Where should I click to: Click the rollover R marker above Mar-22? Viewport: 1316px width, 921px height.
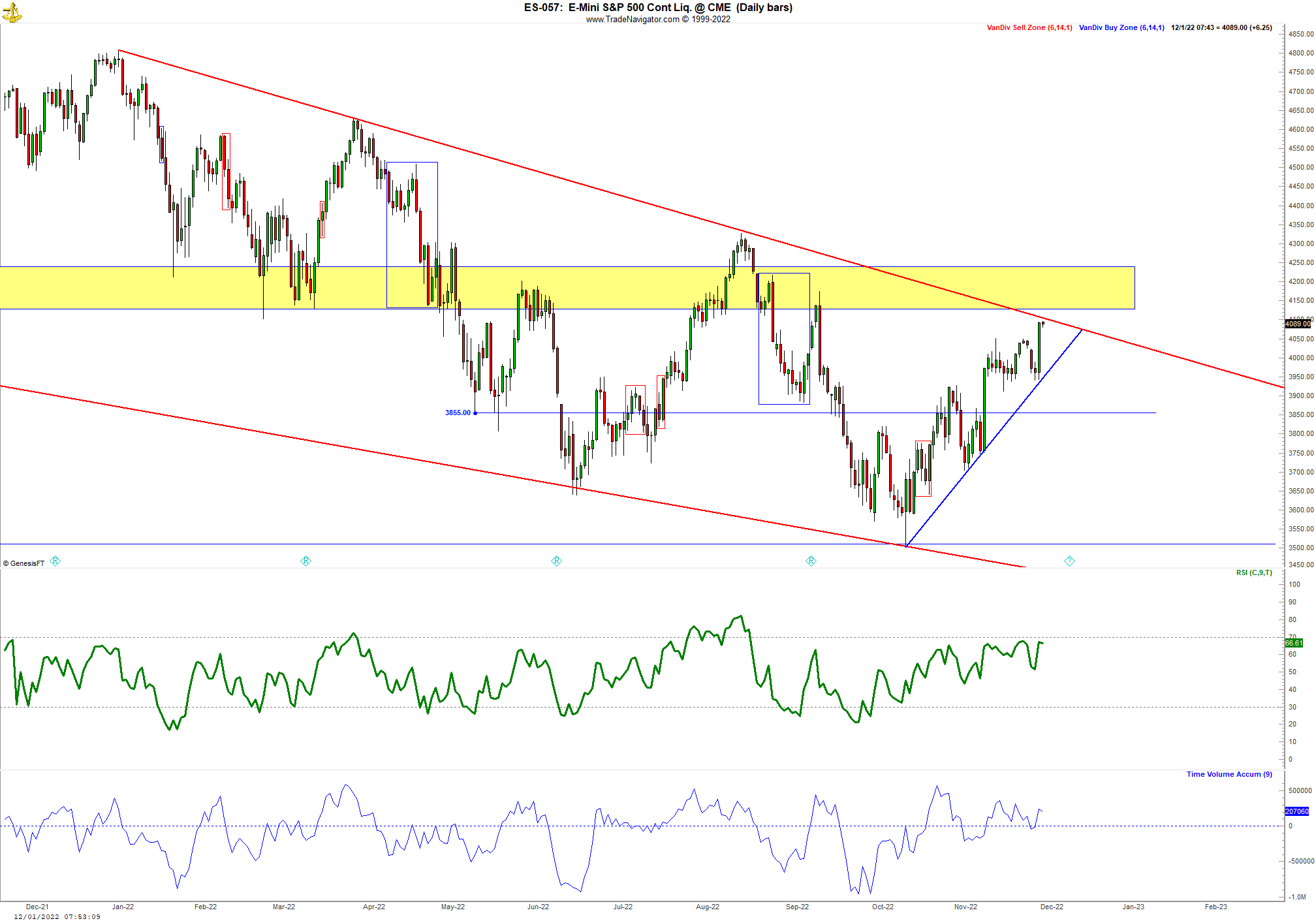[x=305, y=561]
